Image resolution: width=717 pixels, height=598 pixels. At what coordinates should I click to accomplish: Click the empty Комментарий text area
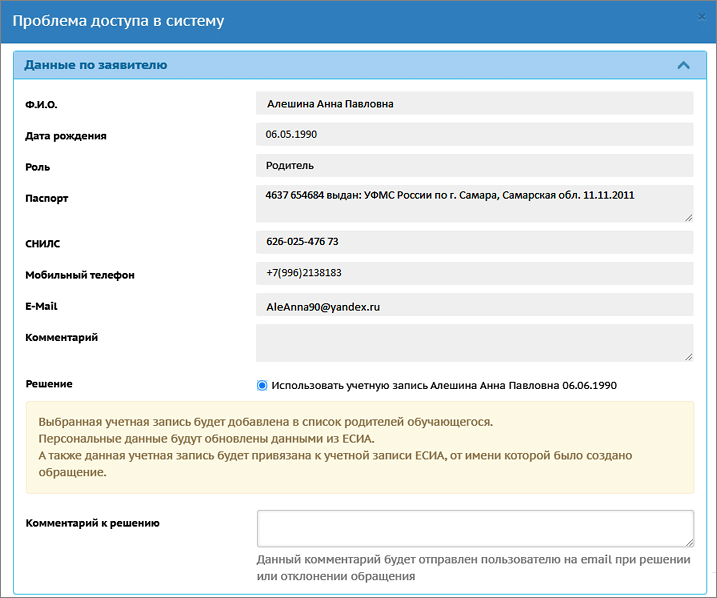(x=474, y=342)
